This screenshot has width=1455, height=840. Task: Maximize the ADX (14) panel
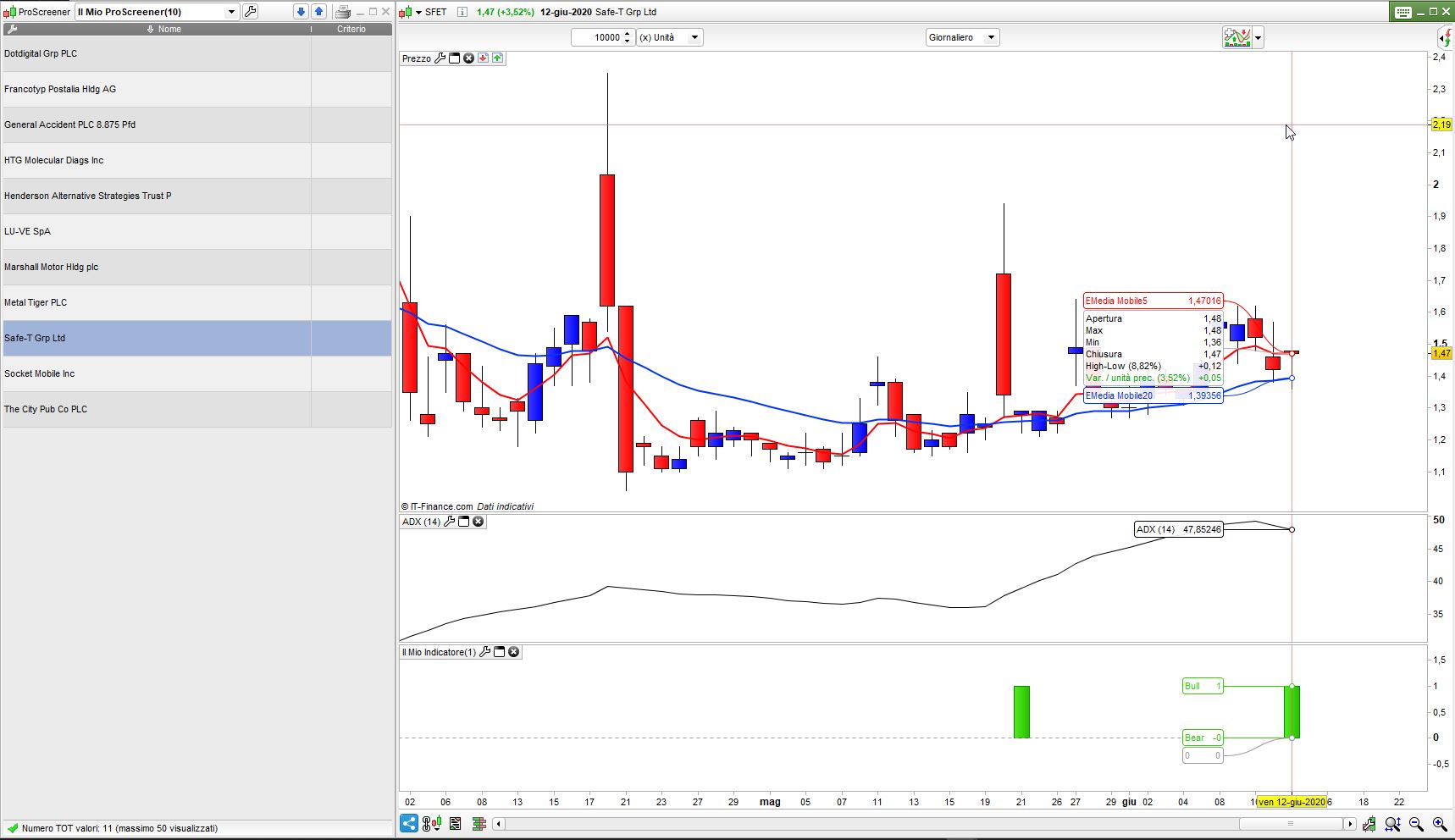463,522
